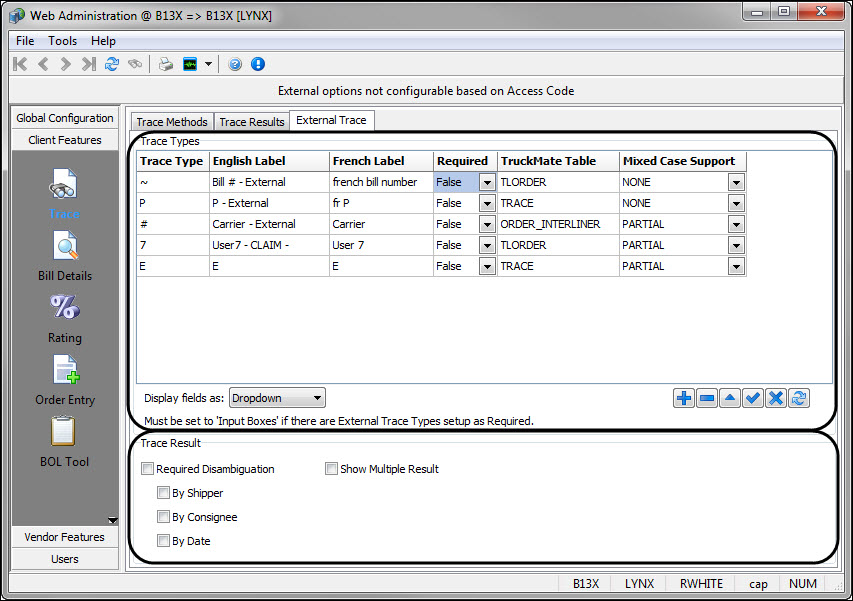Screen dimensions: 853x601
Task: Open the Vendor Features section
Action: click(65, 537)
